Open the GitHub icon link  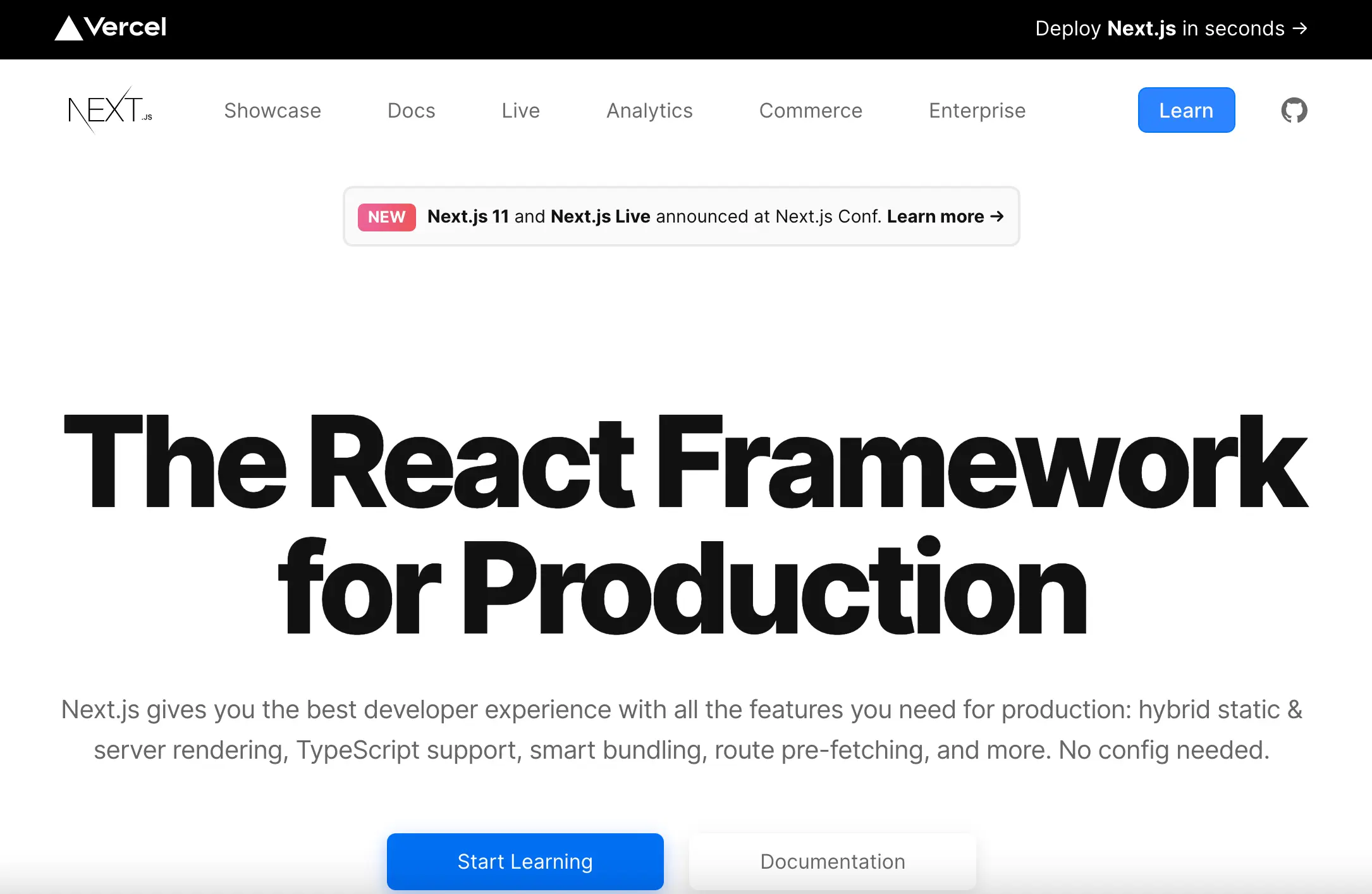(x=1294, y=110)
